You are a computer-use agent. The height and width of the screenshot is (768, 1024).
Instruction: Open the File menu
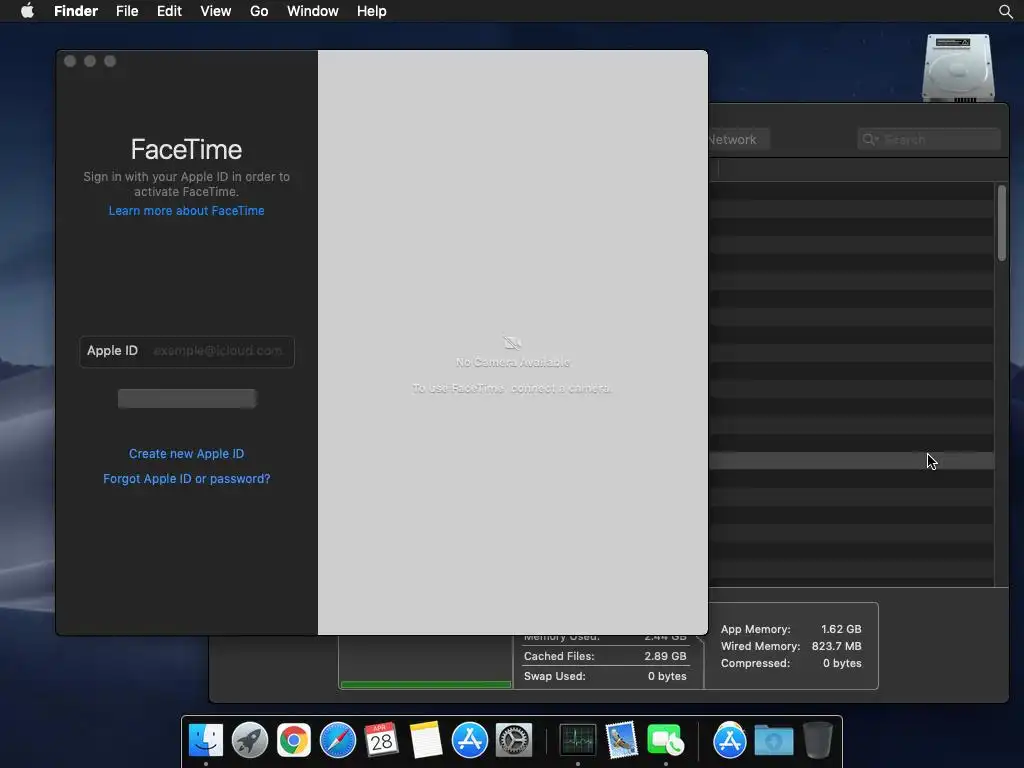tap(127, 11)
